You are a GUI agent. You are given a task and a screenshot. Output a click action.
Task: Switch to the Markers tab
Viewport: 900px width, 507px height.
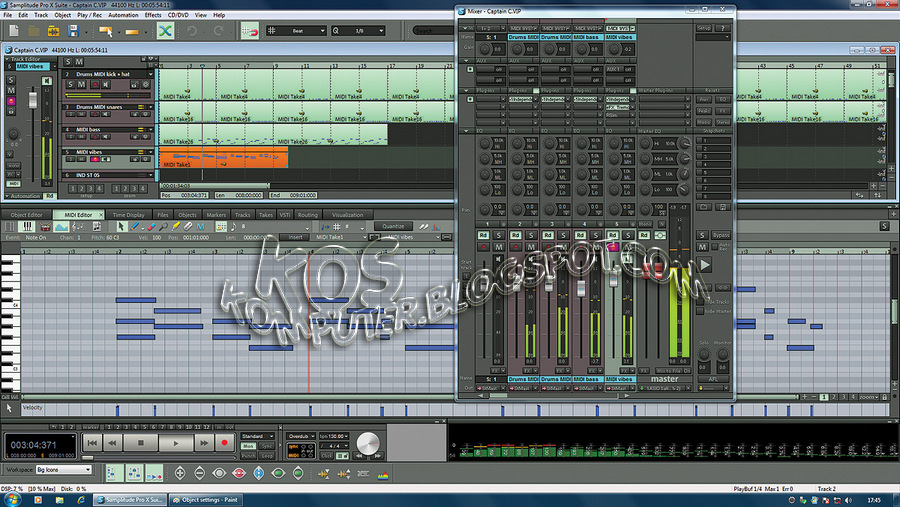[x=216, y=215]
